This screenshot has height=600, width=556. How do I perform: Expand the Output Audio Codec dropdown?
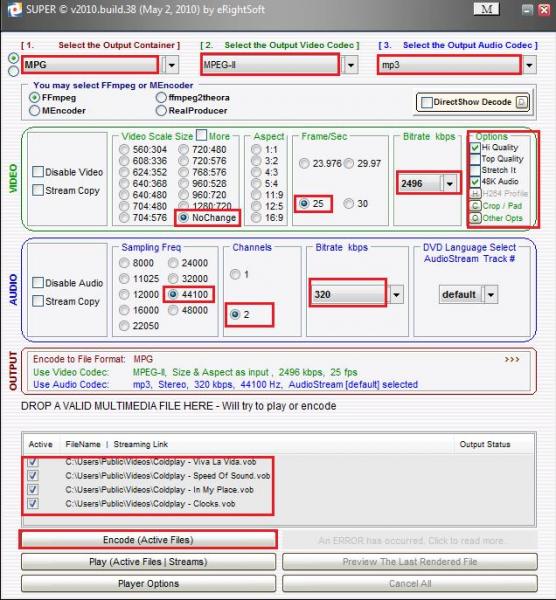529,65
